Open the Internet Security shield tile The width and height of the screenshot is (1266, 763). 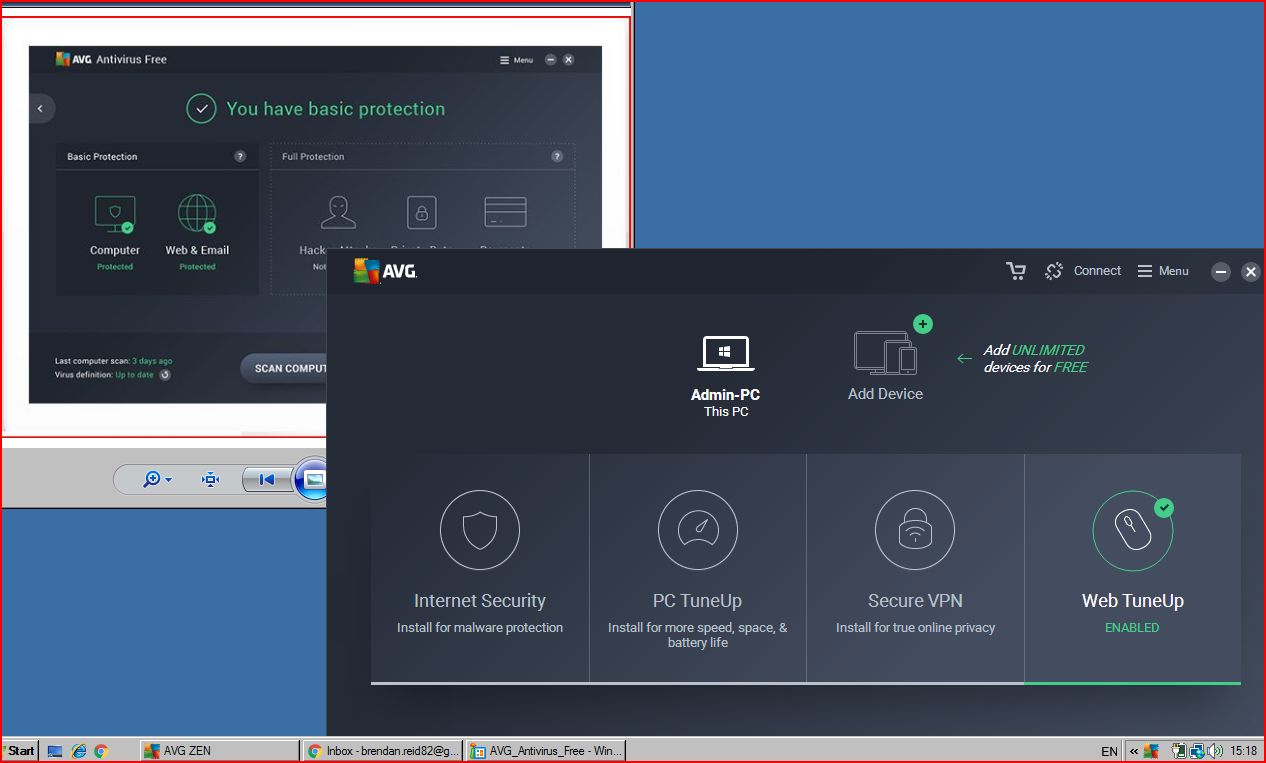[x=480, y=530]
